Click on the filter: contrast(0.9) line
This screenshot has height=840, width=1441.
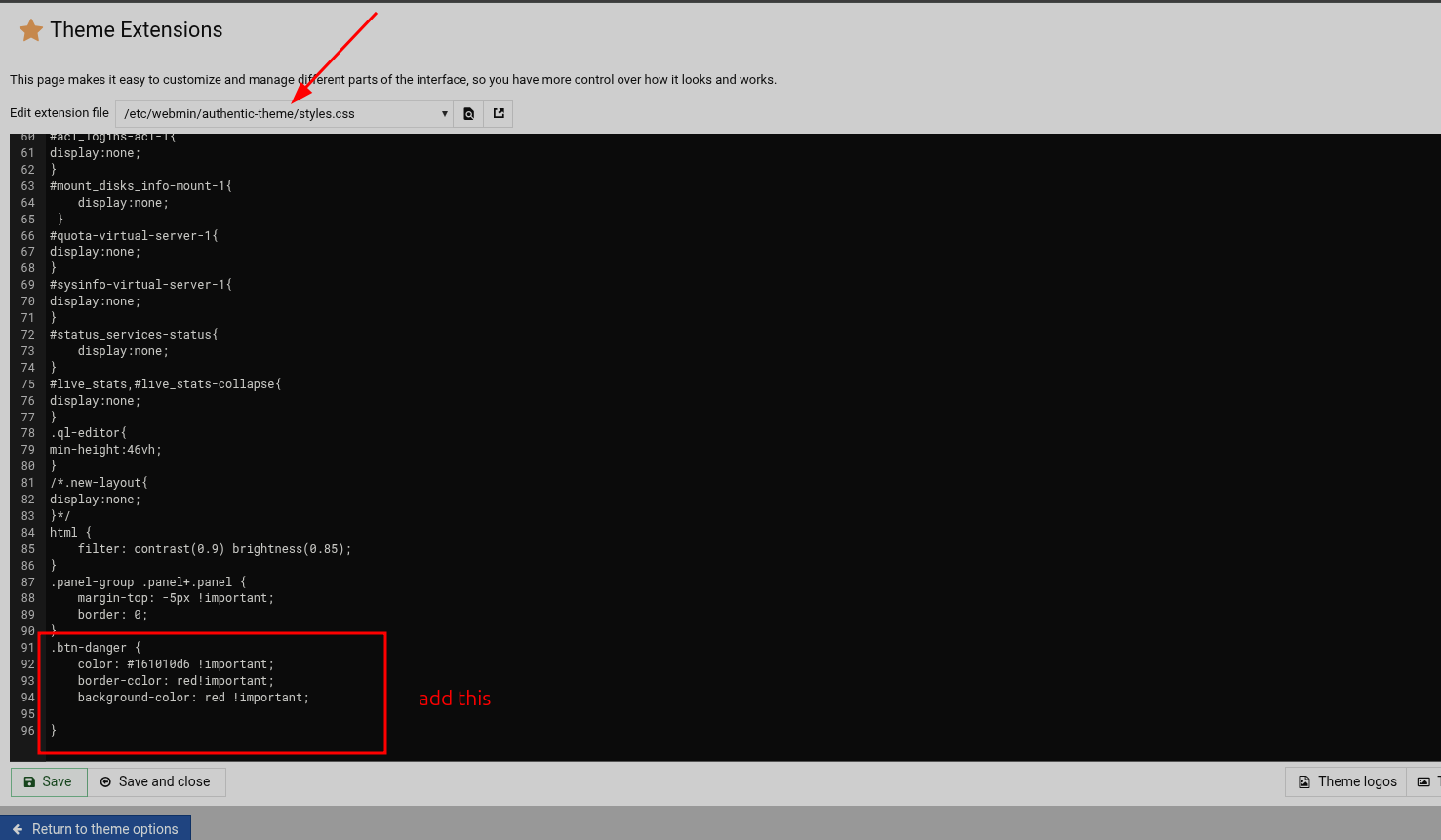click(x=214, y=549)
